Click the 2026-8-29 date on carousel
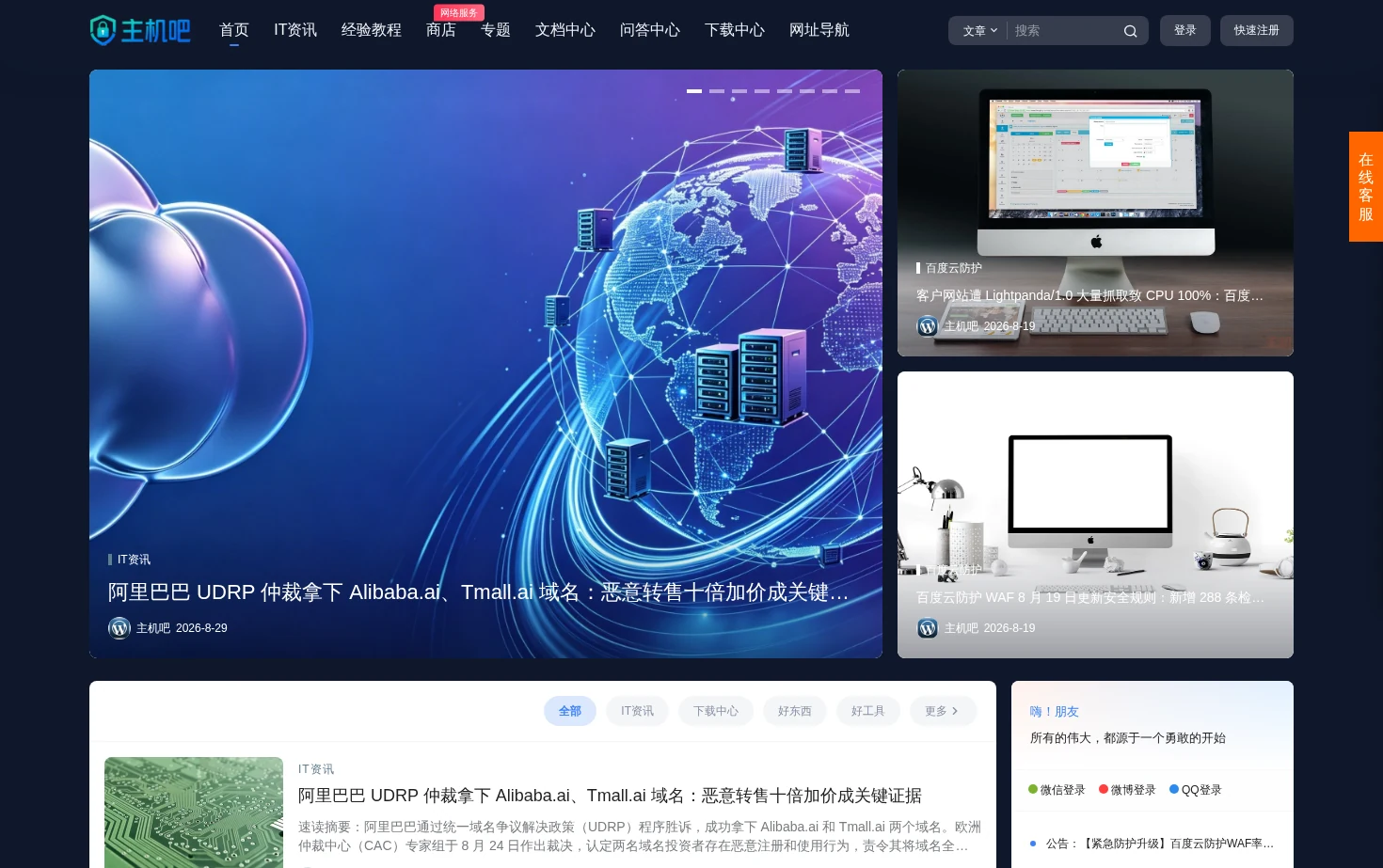Image resolution: width=1383 pixels, height=868 pixels. pos(201,628)
